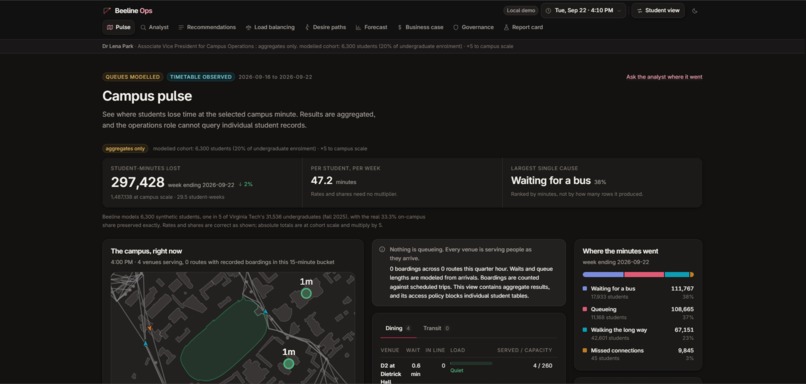806x384 pixels.
Task: Click the 67,151 minutes value
Action: pyautogui.click(x=684, y=330)
